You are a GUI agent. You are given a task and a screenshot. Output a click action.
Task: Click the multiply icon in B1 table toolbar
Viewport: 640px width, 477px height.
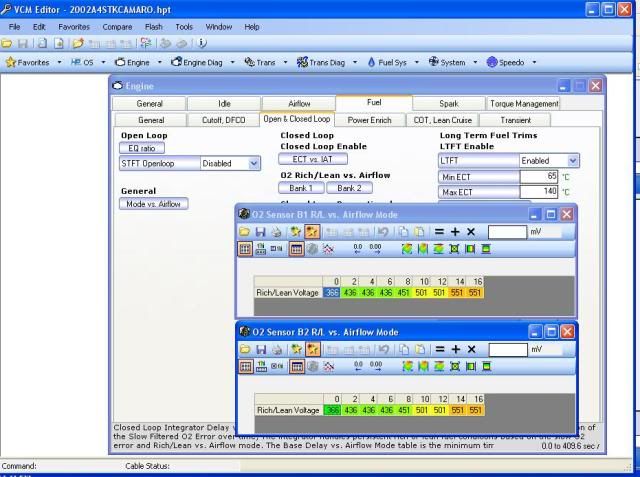coord(471,232)
